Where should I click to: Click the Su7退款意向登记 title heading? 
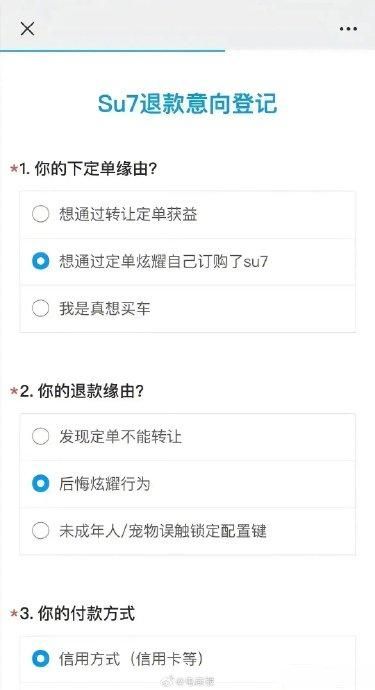(x=188, y=104)
